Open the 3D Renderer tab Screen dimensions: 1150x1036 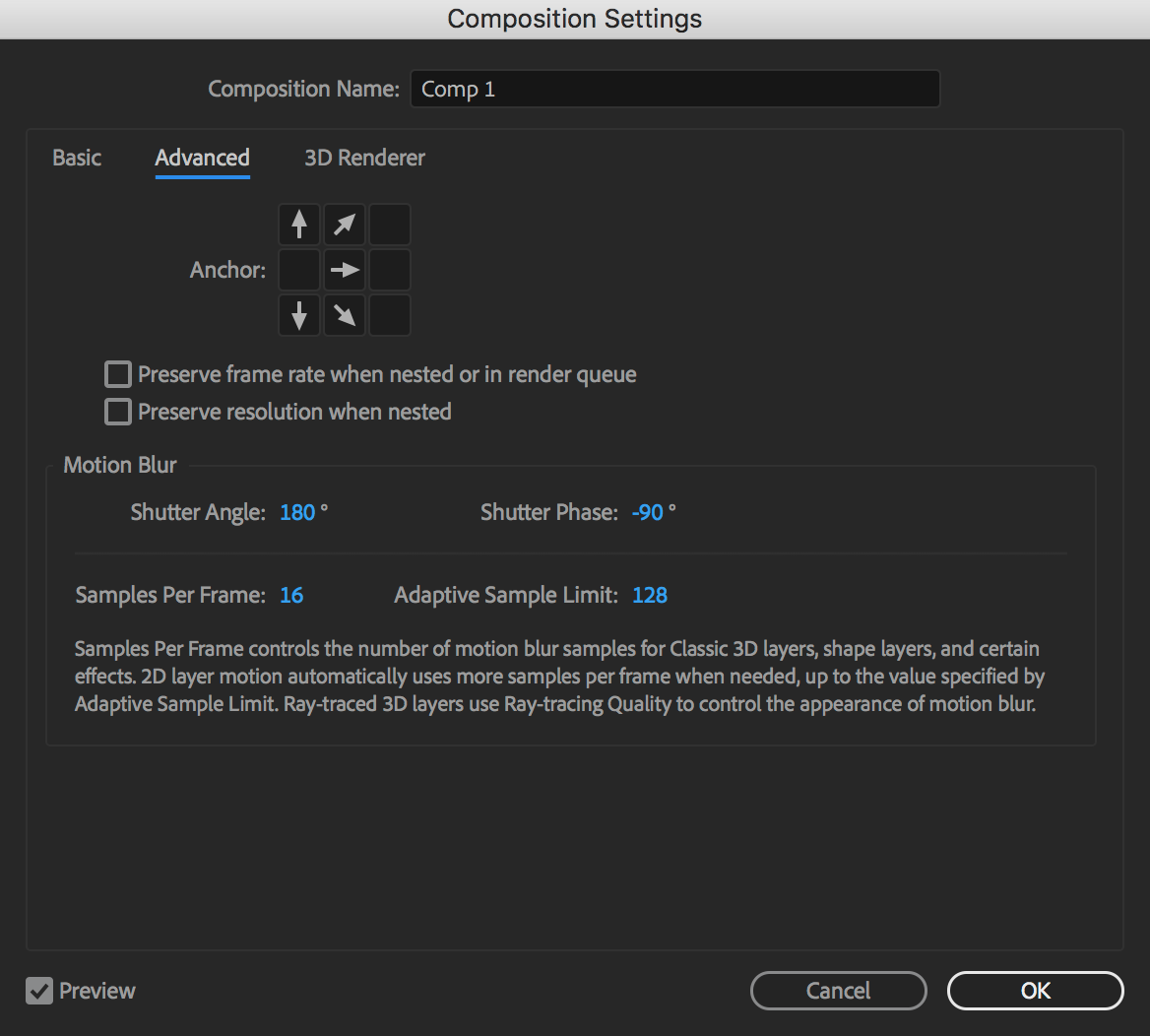tap(364, 158)
